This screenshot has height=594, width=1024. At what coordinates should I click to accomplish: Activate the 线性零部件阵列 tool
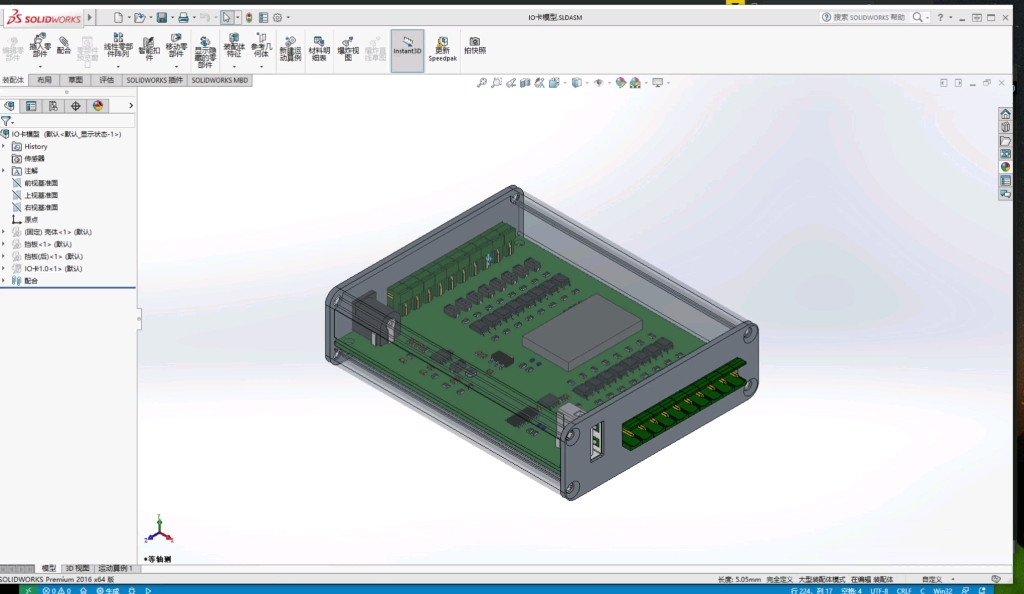click(118, 45)
